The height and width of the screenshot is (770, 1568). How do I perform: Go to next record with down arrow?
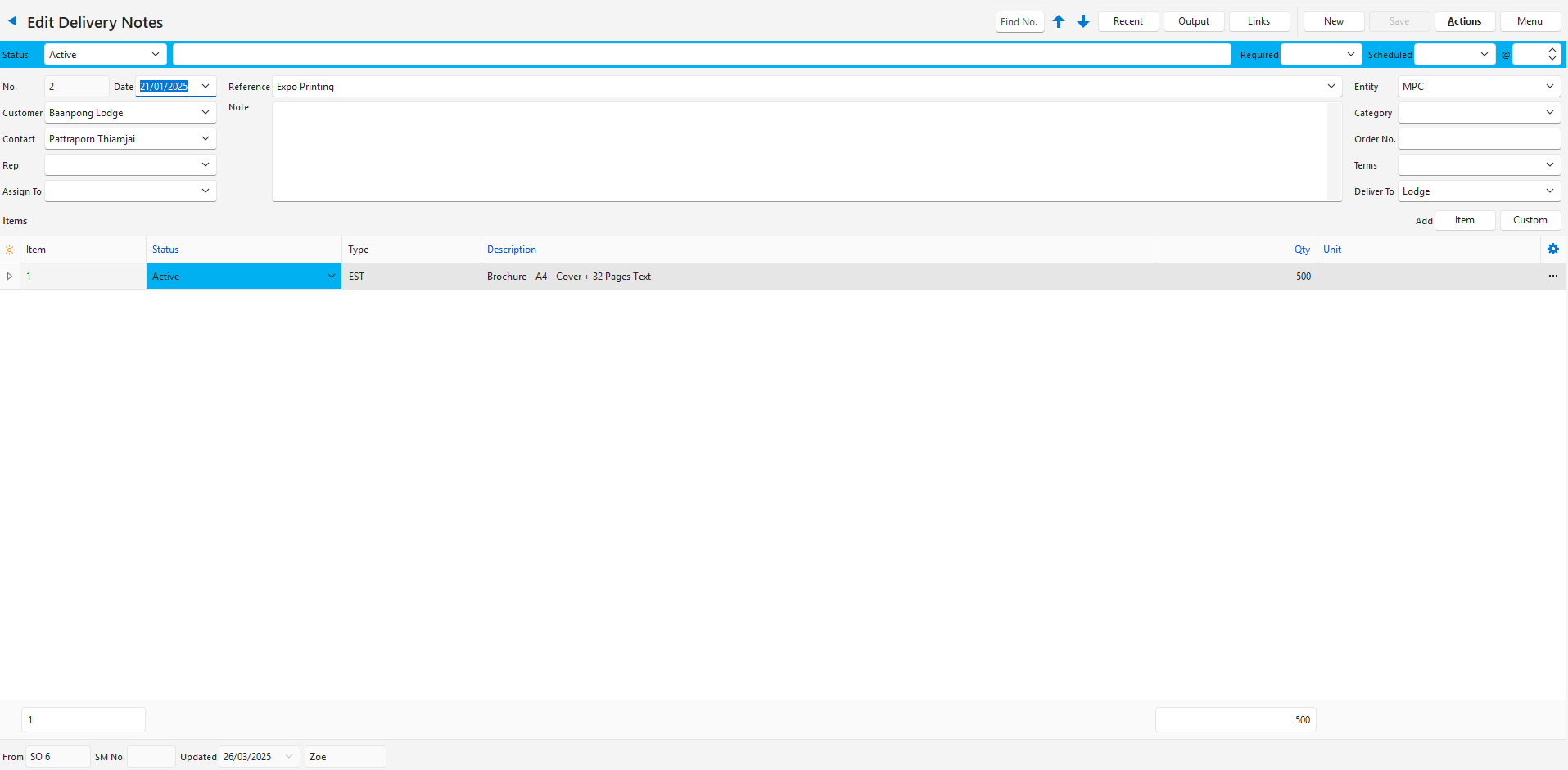click(x=1083, y=21)
